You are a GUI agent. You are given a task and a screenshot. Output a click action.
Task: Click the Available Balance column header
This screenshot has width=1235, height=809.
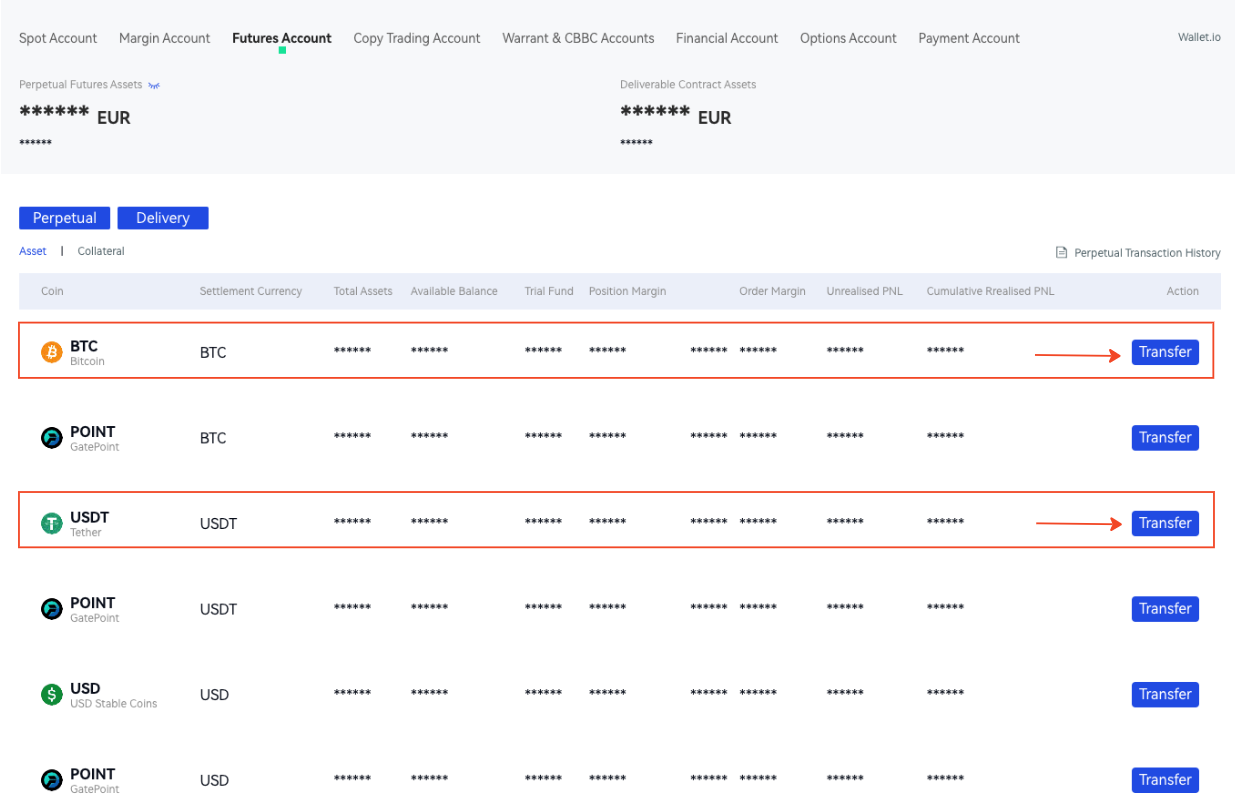(x=454, y=291)
